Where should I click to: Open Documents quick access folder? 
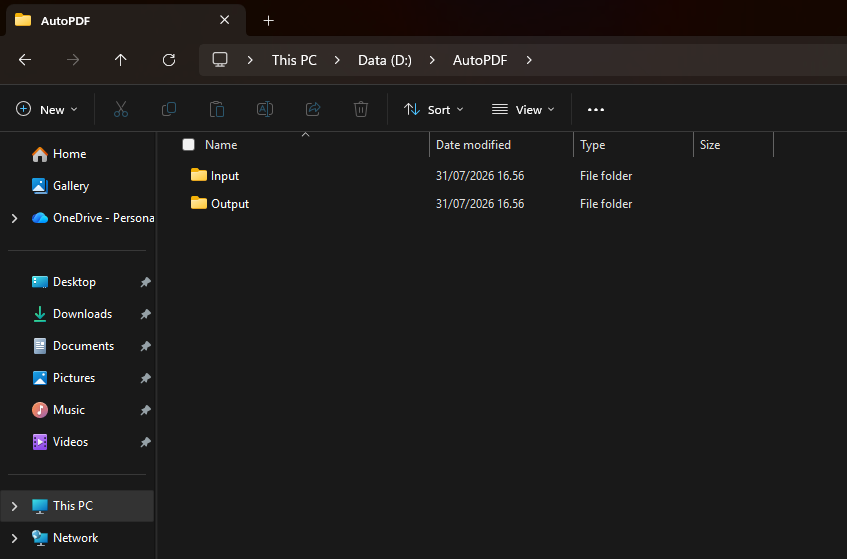[83, 346]
